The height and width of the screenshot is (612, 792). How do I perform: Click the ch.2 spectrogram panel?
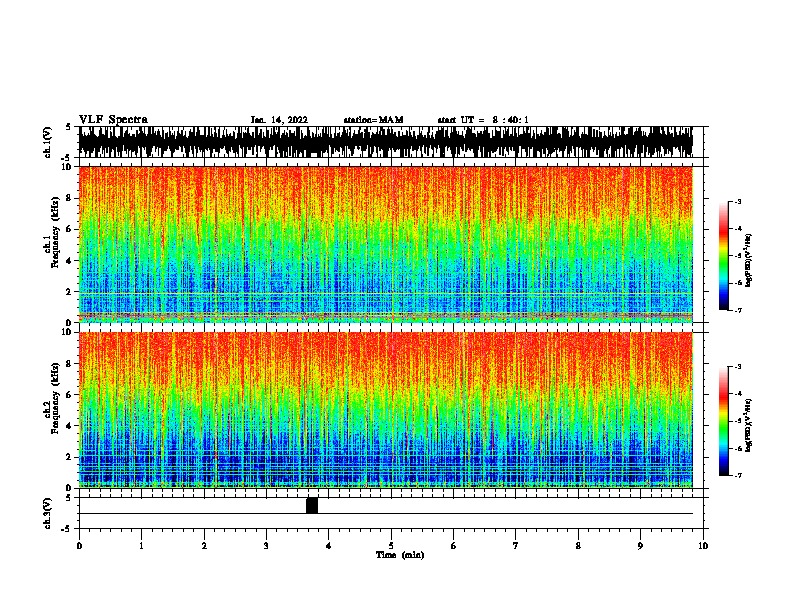click(386, 410)
